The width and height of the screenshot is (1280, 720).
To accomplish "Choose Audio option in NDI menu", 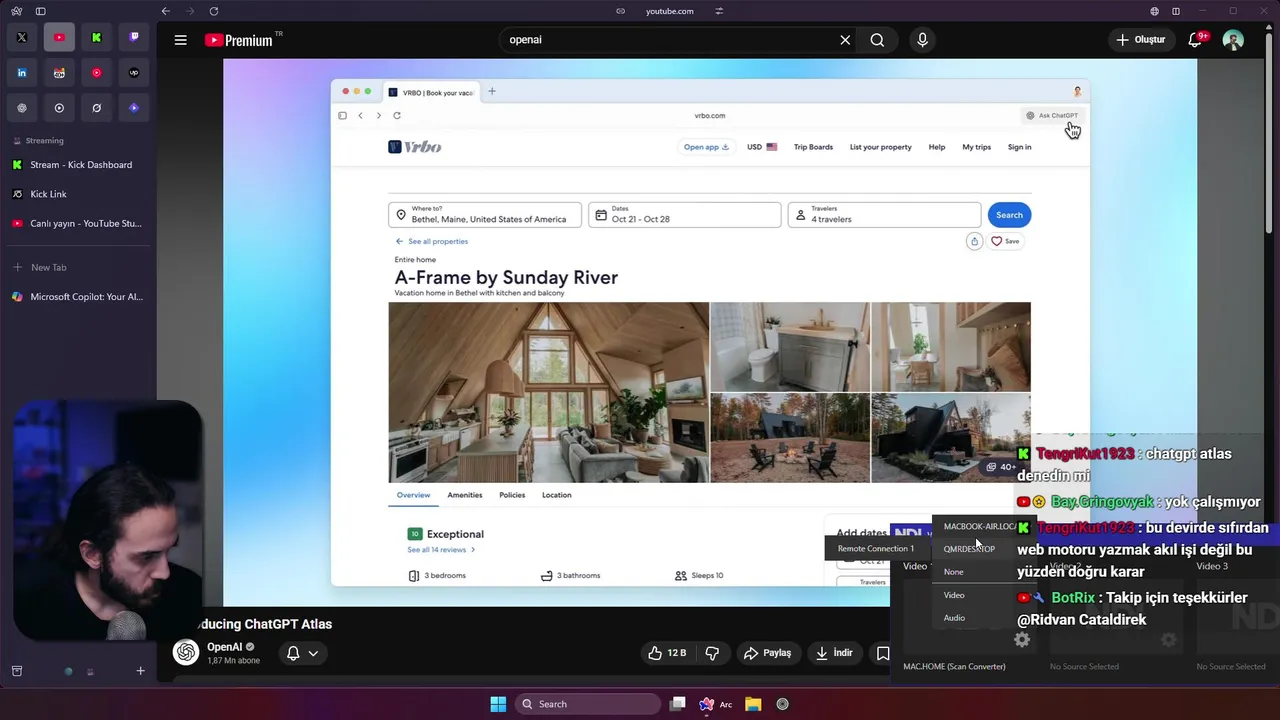I will [954, 618].
